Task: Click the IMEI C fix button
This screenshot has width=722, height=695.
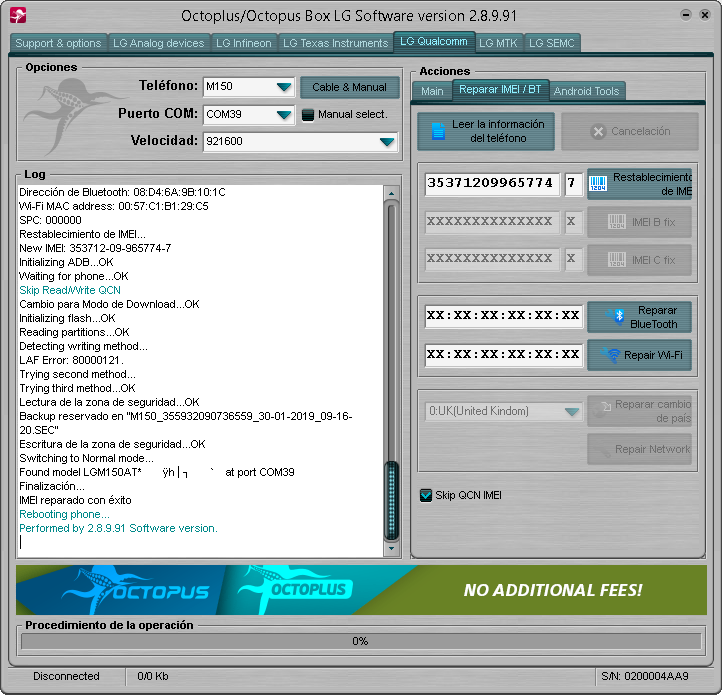Action: click(639, 260)
